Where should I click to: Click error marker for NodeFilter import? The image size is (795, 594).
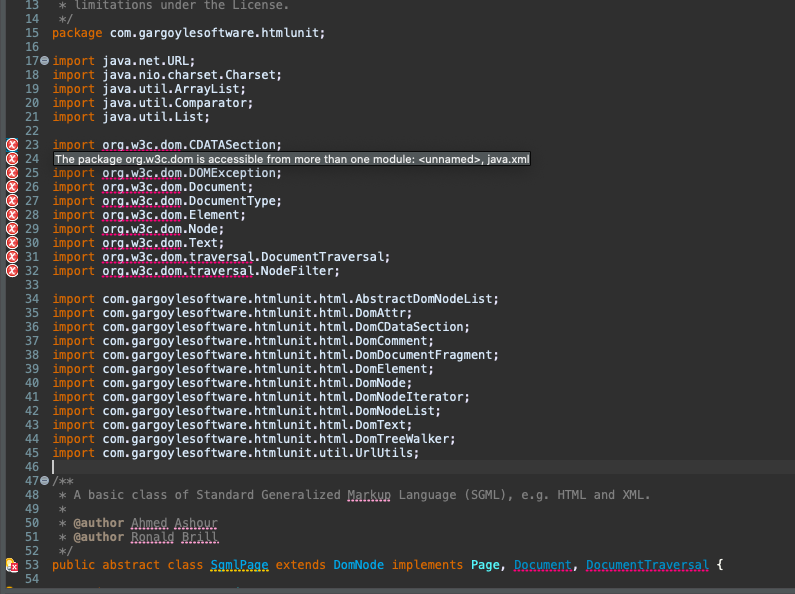[12, 271]
